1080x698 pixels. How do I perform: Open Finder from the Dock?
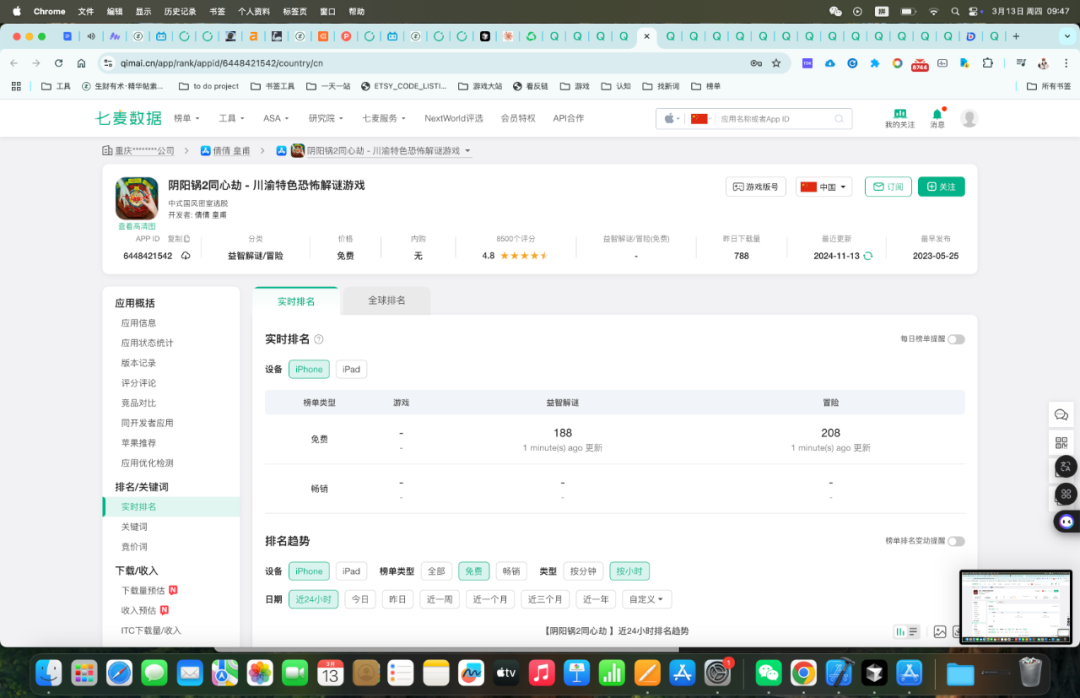coord(48,673)
